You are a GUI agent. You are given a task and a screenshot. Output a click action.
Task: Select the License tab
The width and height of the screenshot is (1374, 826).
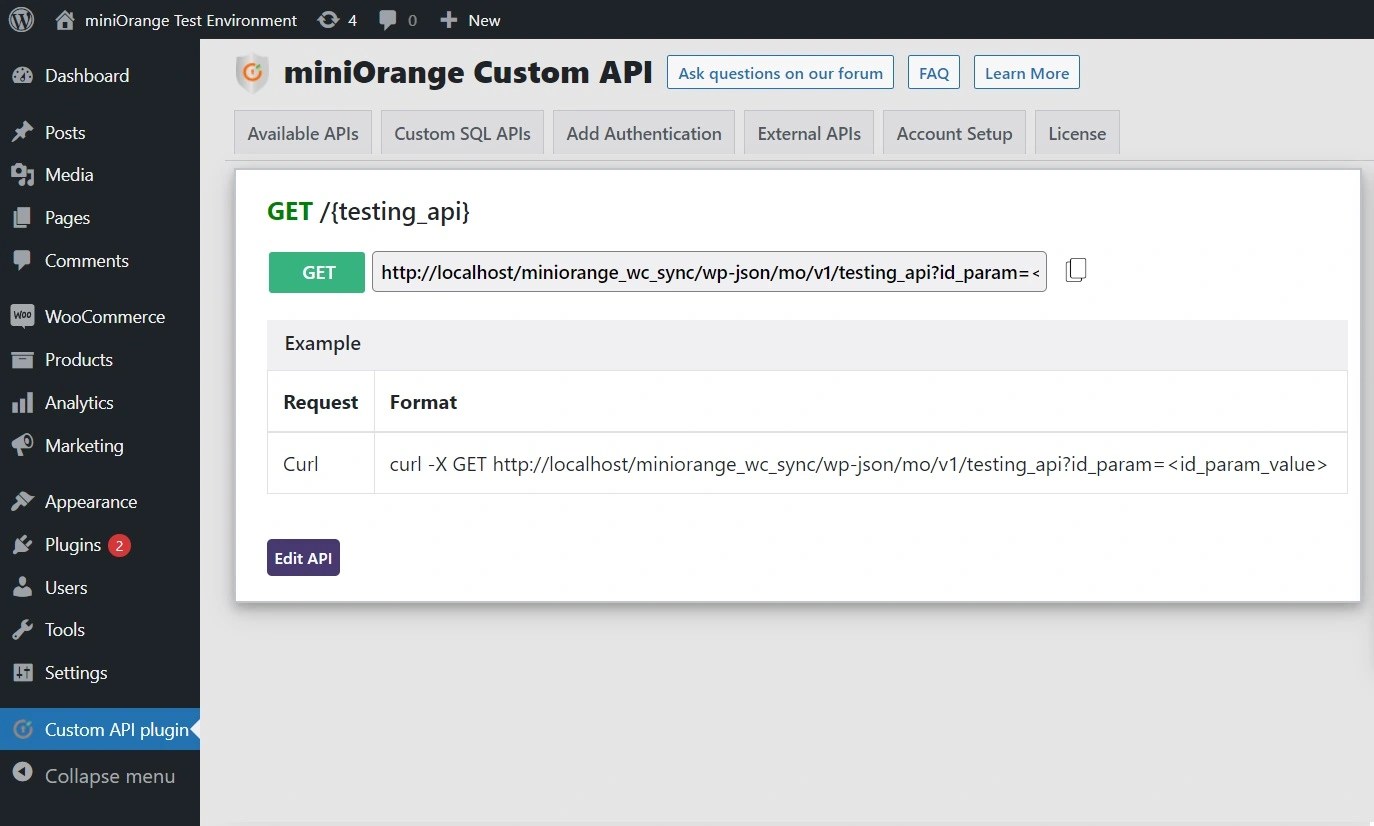click(x=1076, y=132)
